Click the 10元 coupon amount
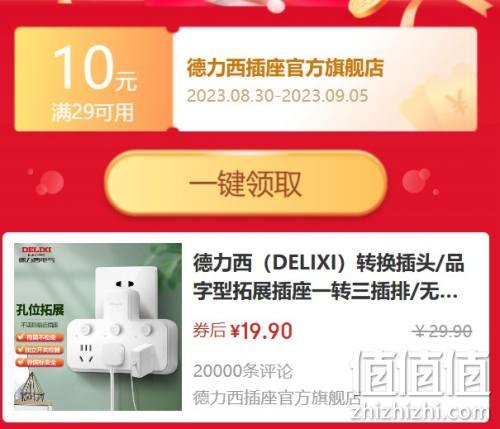 94,68
